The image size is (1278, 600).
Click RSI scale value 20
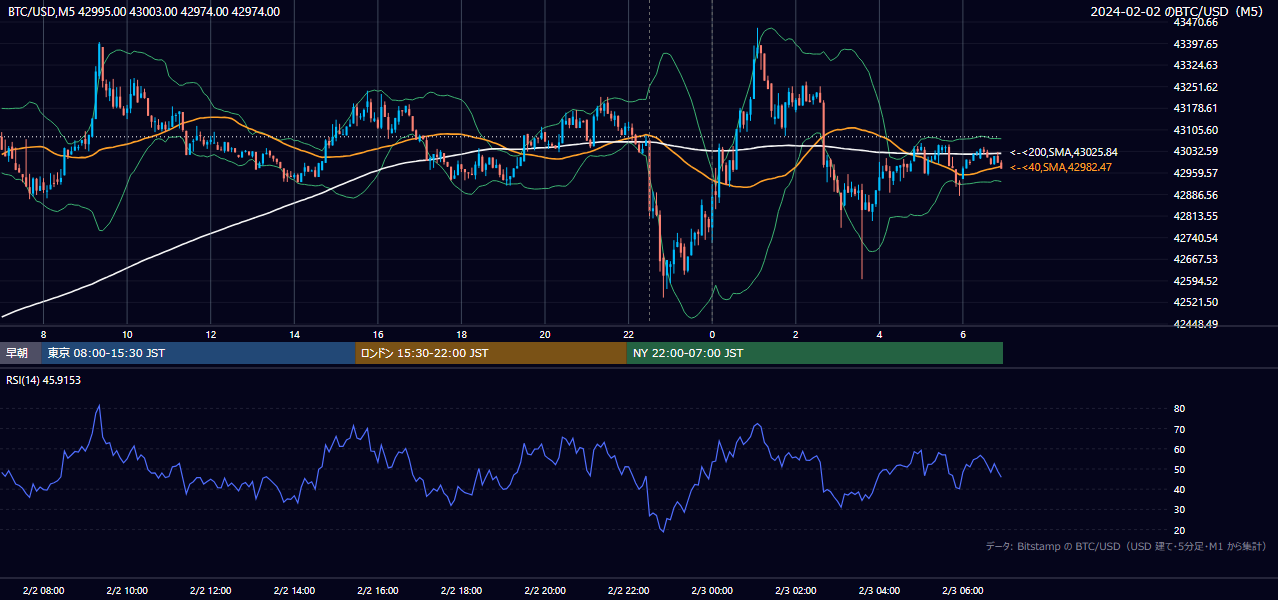[x=1179, y=530]
